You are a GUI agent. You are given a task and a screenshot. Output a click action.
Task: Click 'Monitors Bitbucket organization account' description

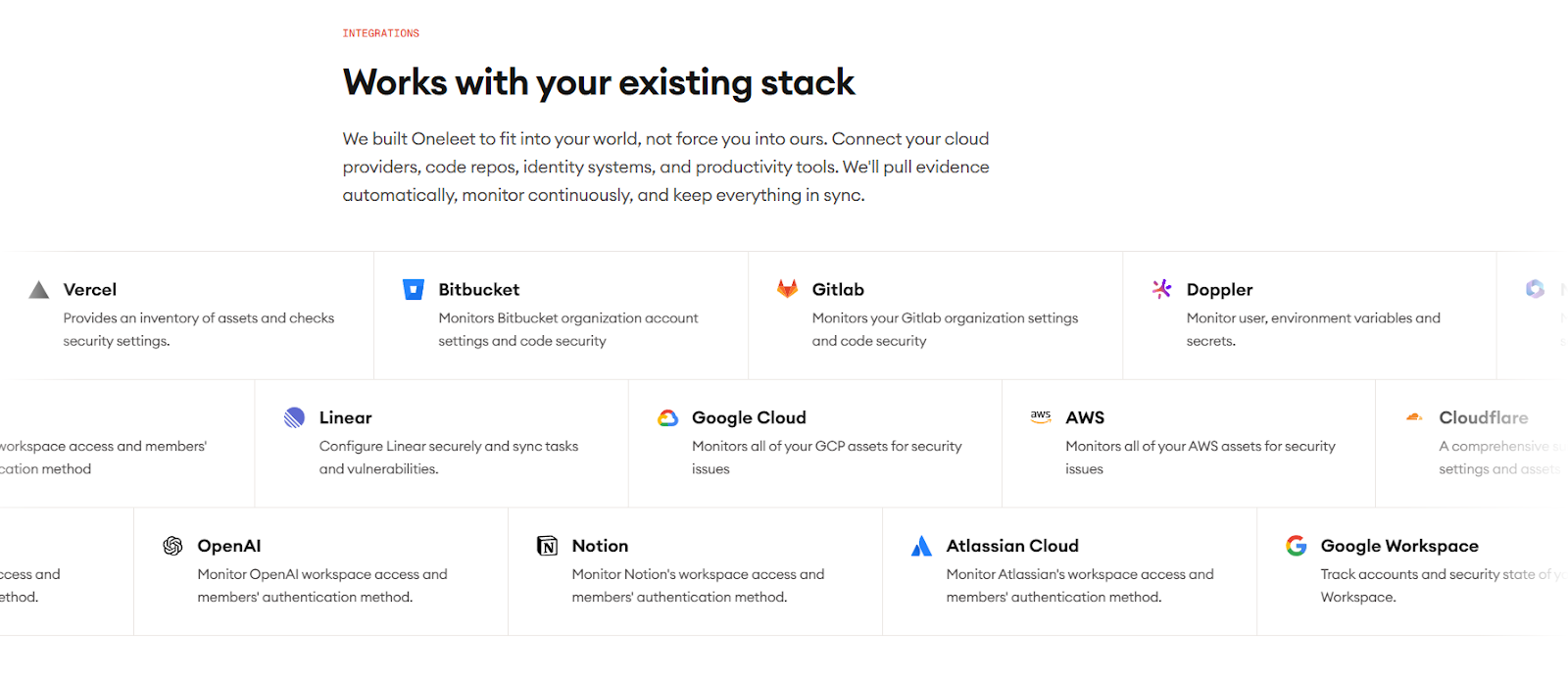(568, 329)
